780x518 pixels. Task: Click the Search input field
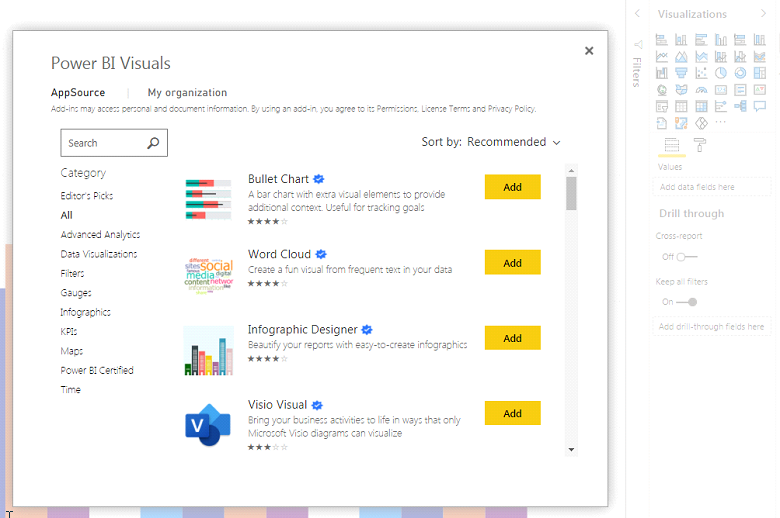point(103,143)
